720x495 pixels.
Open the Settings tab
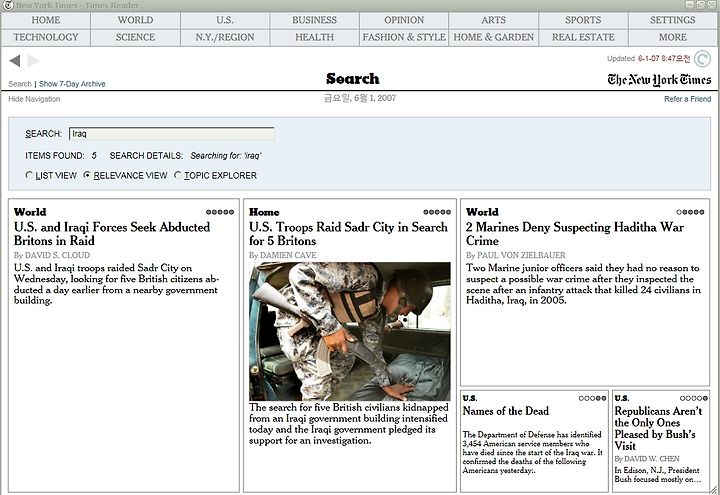673,20
